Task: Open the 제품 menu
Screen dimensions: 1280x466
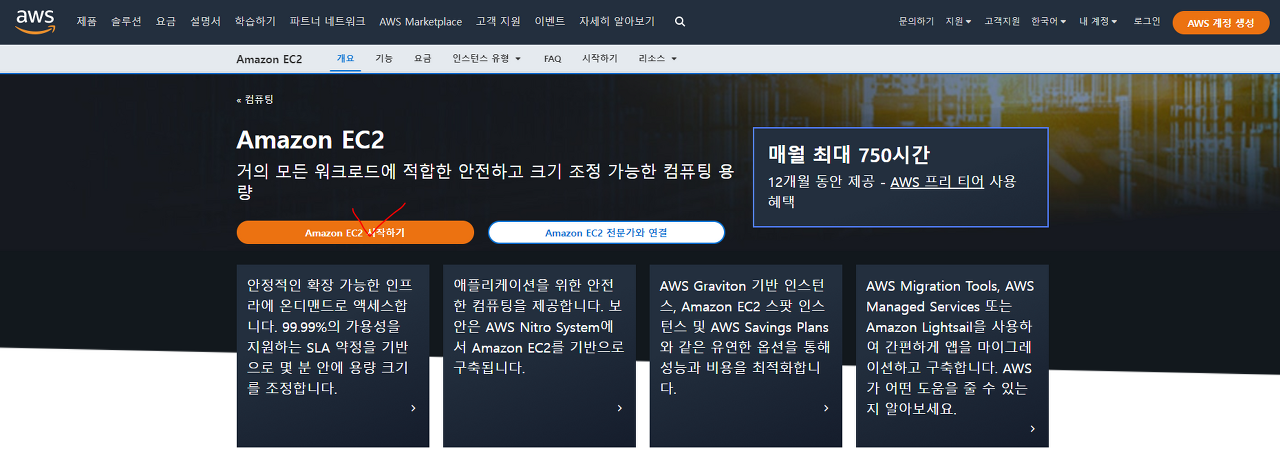Action: [87, 21]
